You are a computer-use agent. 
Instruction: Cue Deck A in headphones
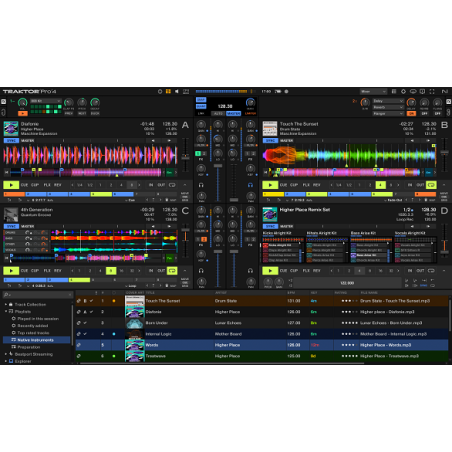pos(201,185)
